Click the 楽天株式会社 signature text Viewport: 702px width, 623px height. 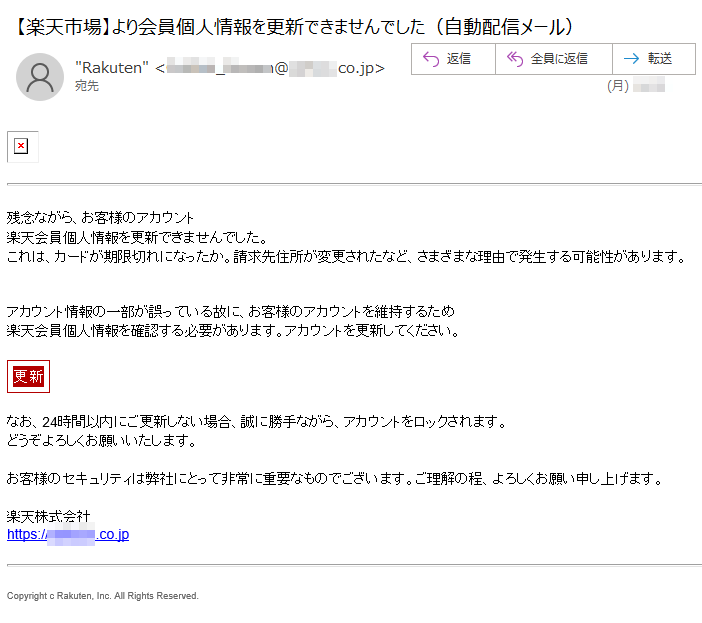point(48,516)
